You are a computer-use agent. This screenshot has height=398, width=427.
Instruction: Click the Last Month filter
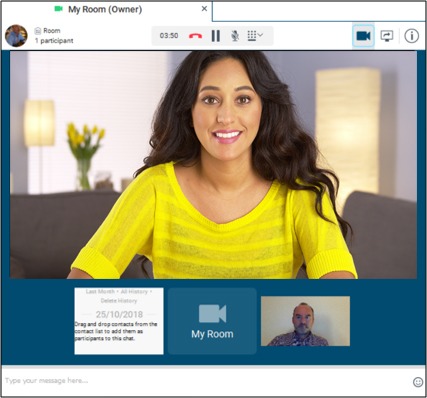(100, 292)
